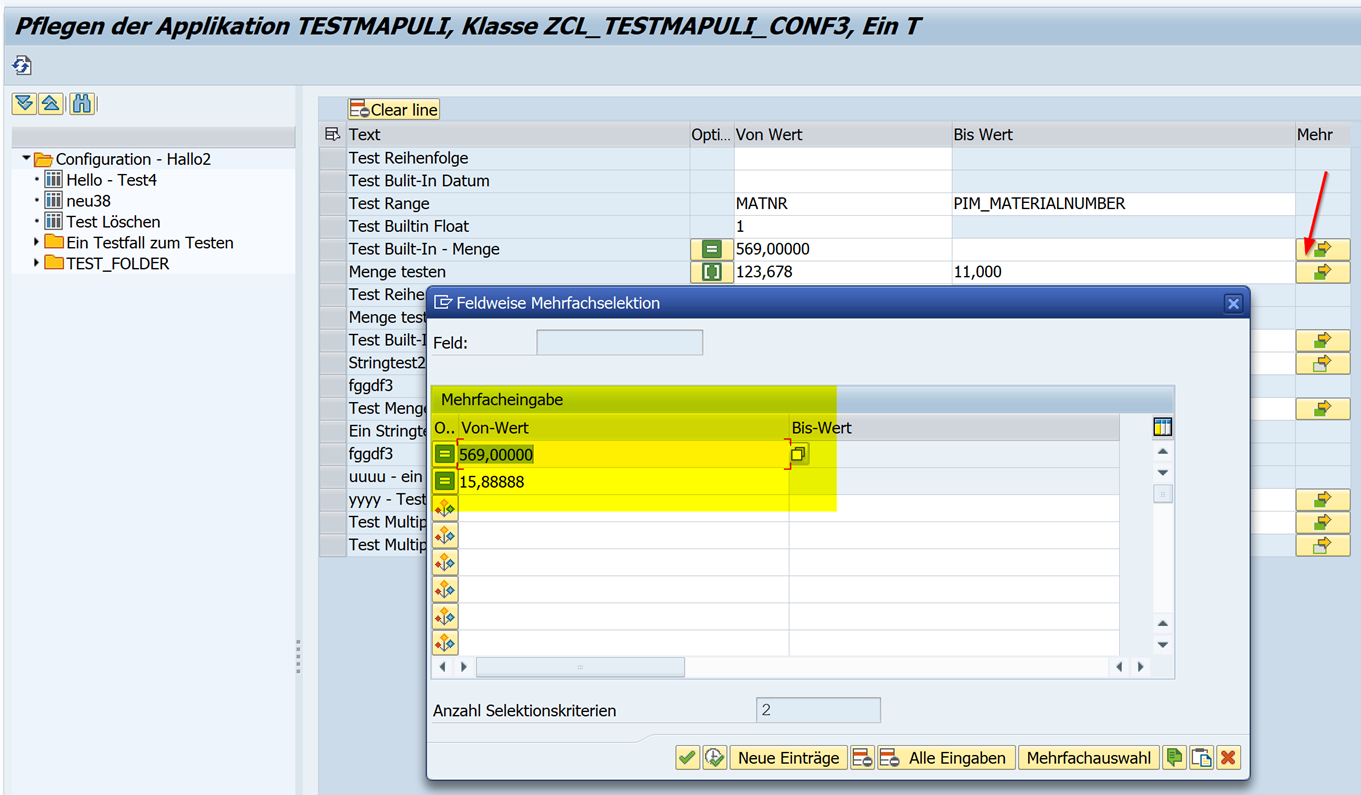The width and height of the screenshot is (1361, 795).
Task: Select the Hello - Test4 tree entry
Action: pos(111,180)
